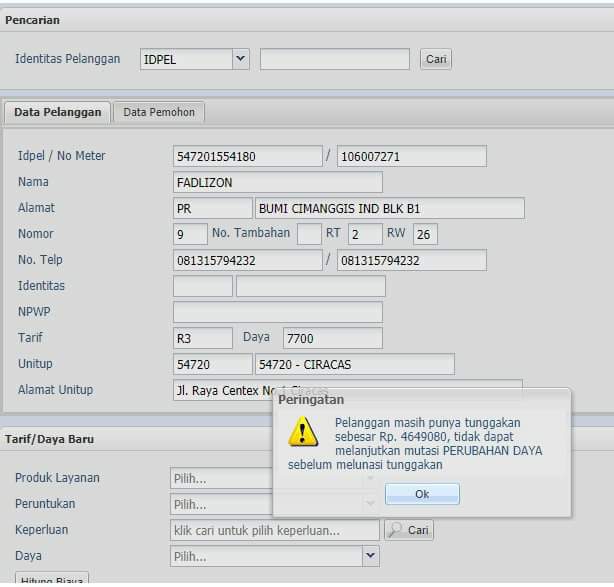Click the Nama field showing FADLIZON

click(277, 182)
